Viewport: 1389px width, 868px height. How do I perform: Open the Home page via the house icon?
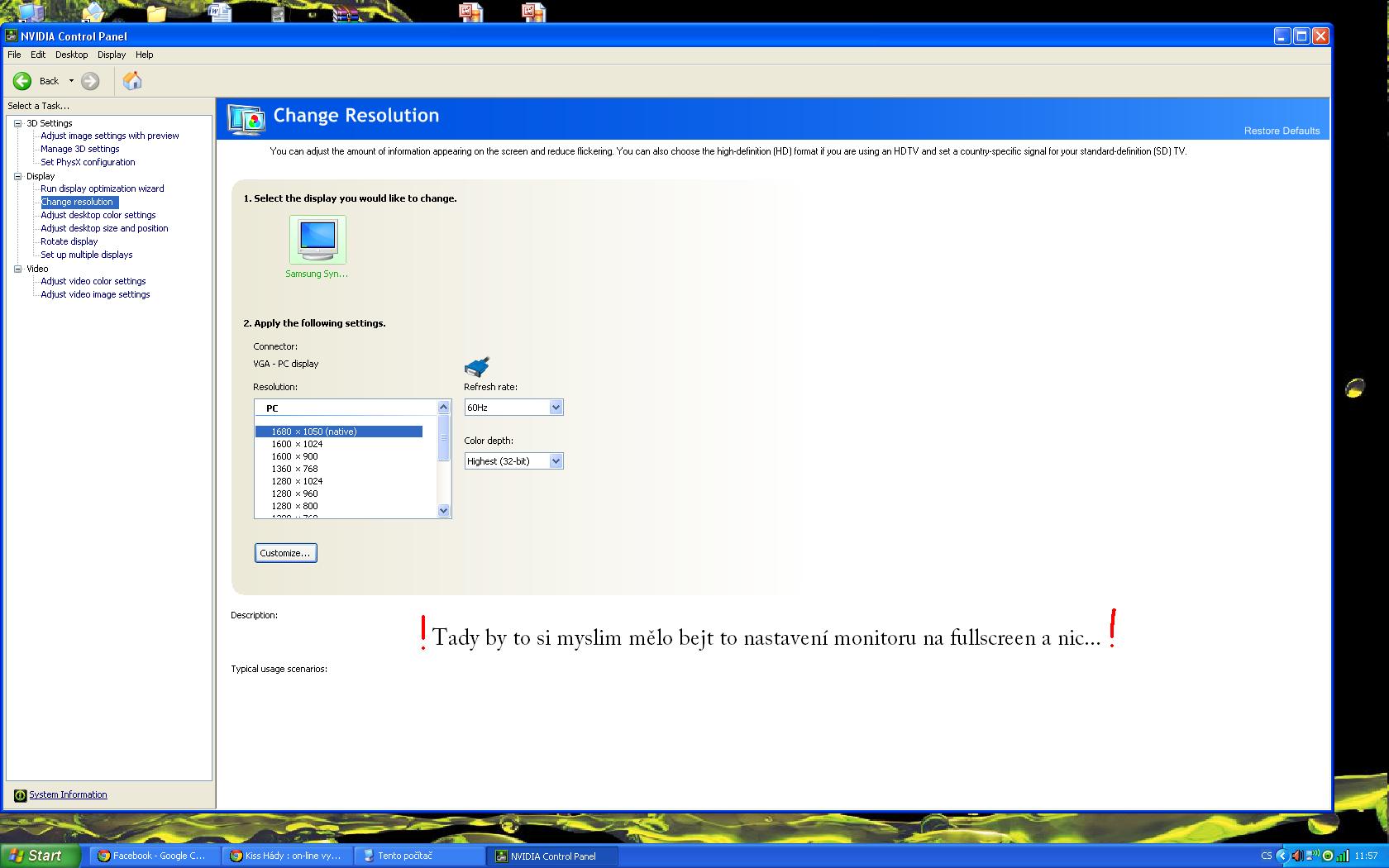(132, 81)
